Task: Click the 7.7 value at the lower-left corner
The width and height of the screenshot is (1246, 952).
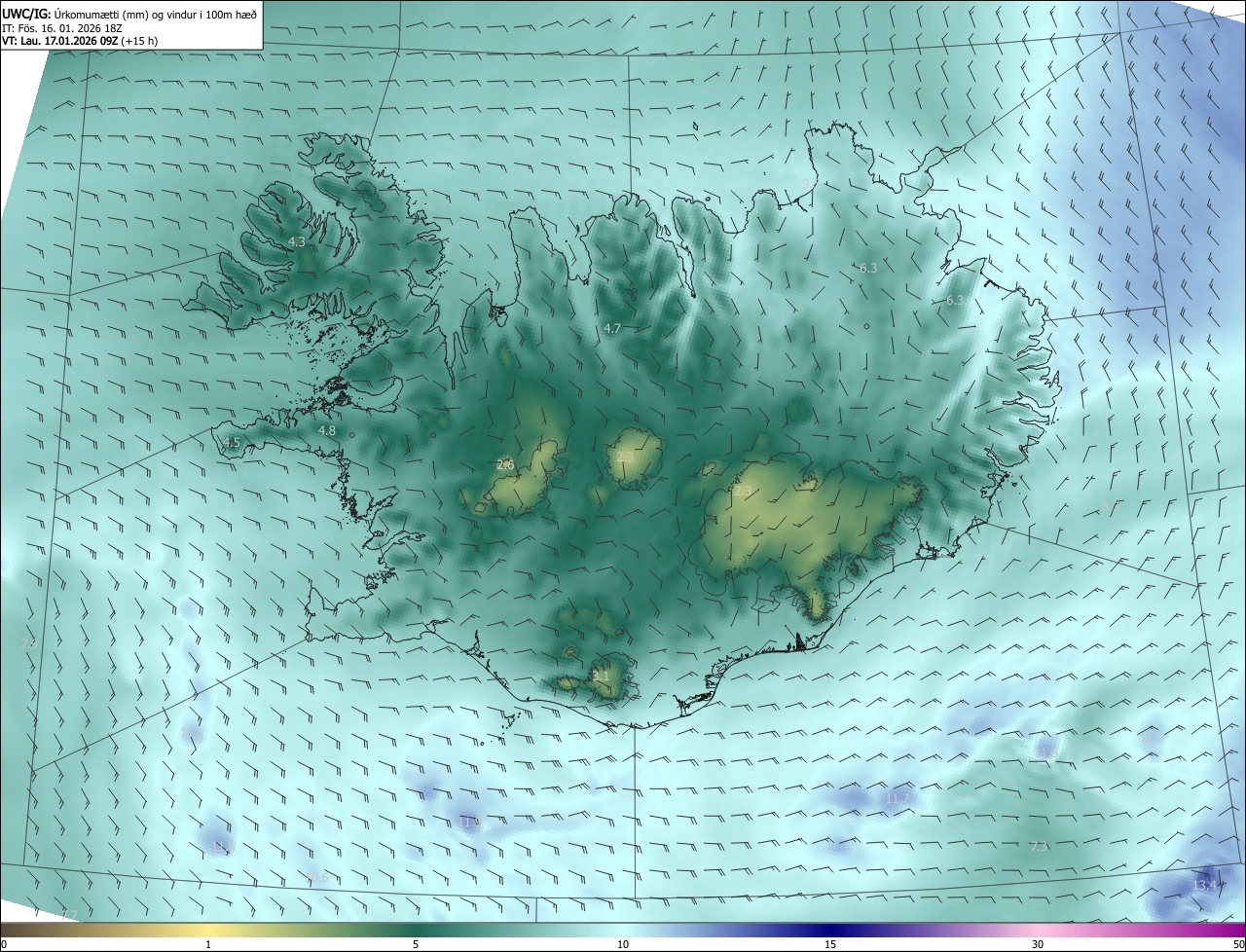Action: pyautogui.click(x=68, y=915)
